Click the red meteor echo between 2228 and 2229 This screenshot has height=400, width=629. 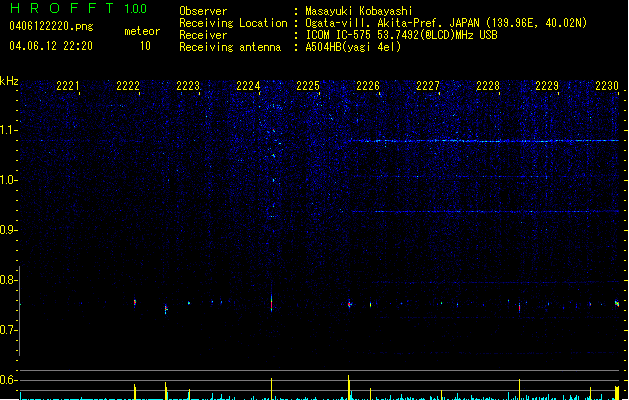[x=519, y=308]
